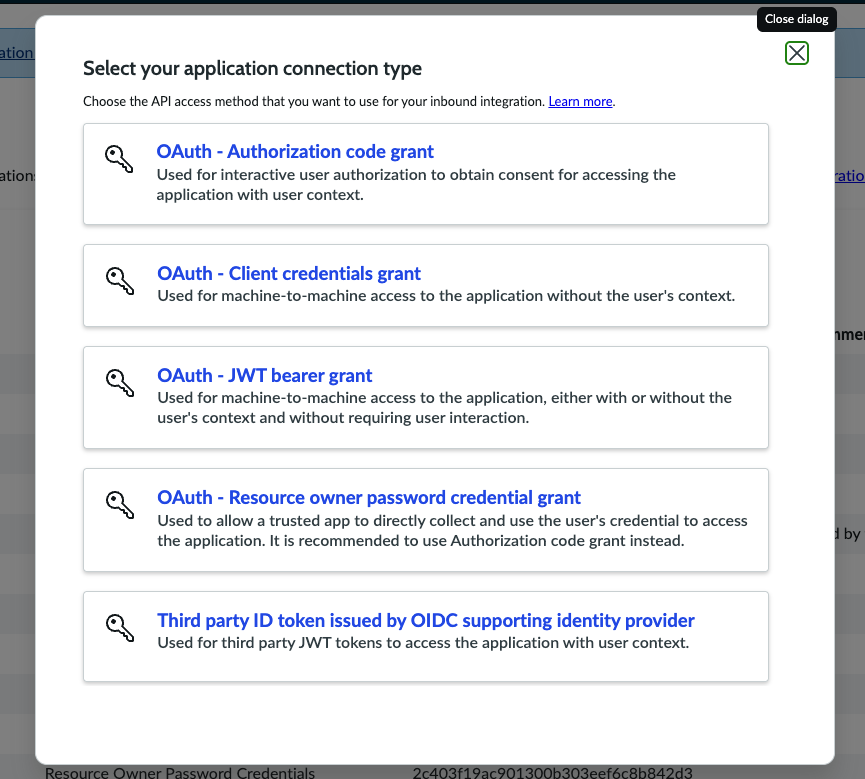865x779 pixels.
Task: Select OAuth - Resource owner password credential grant
Action: (368, 497)
